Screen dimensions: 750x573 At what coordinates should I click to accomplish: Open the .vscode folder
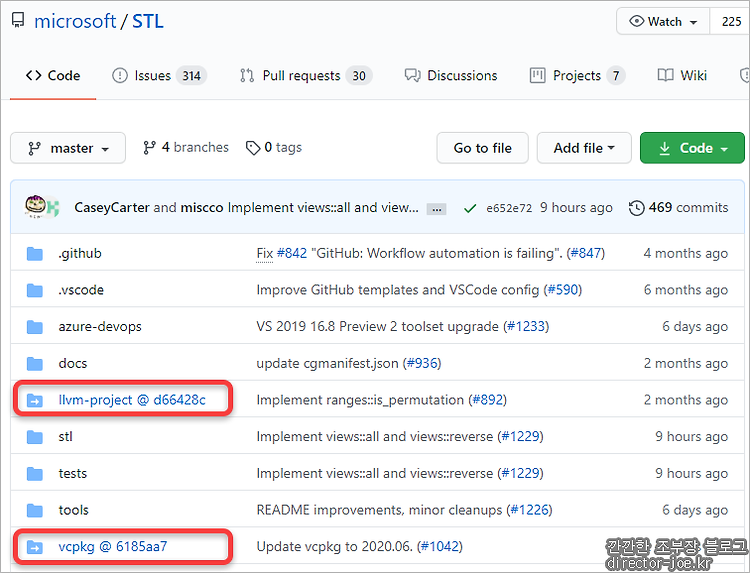tap(81, 290)
